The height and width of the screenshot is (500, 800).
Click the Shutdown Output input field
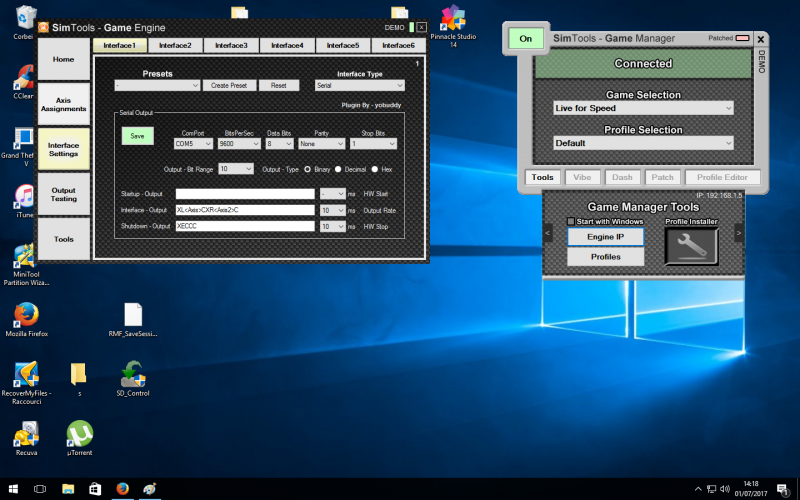[245, 226]
